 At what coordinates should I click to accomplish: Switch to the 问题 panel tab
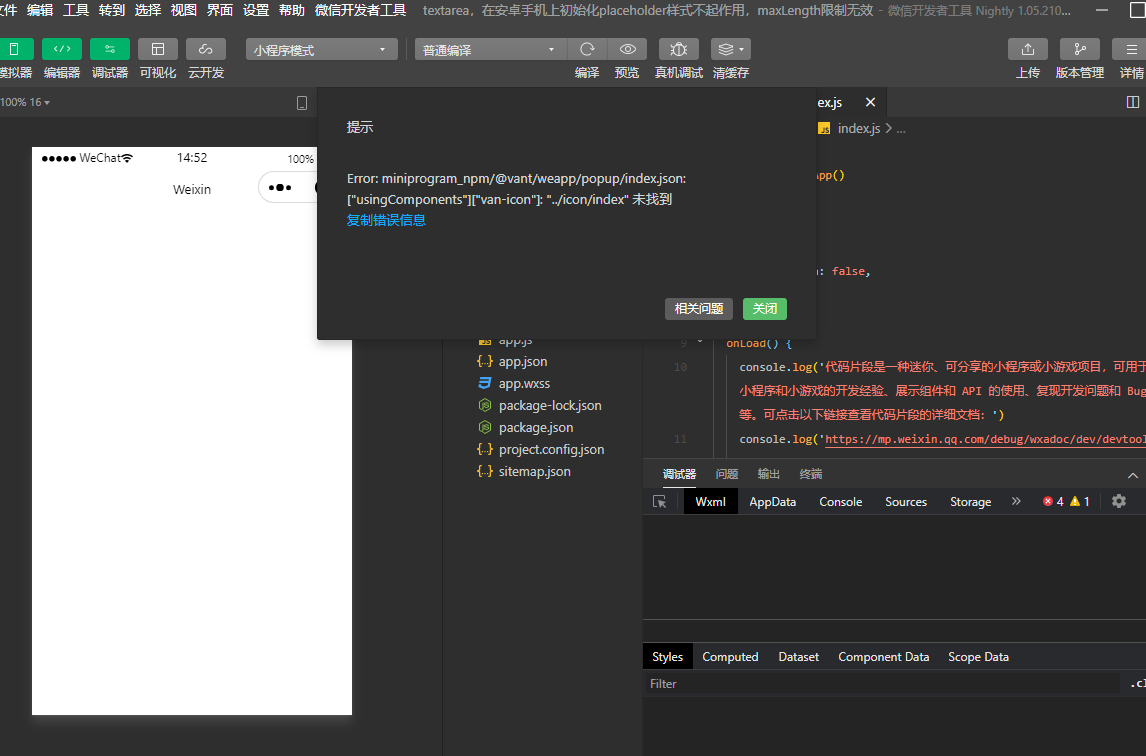point(726,475)
